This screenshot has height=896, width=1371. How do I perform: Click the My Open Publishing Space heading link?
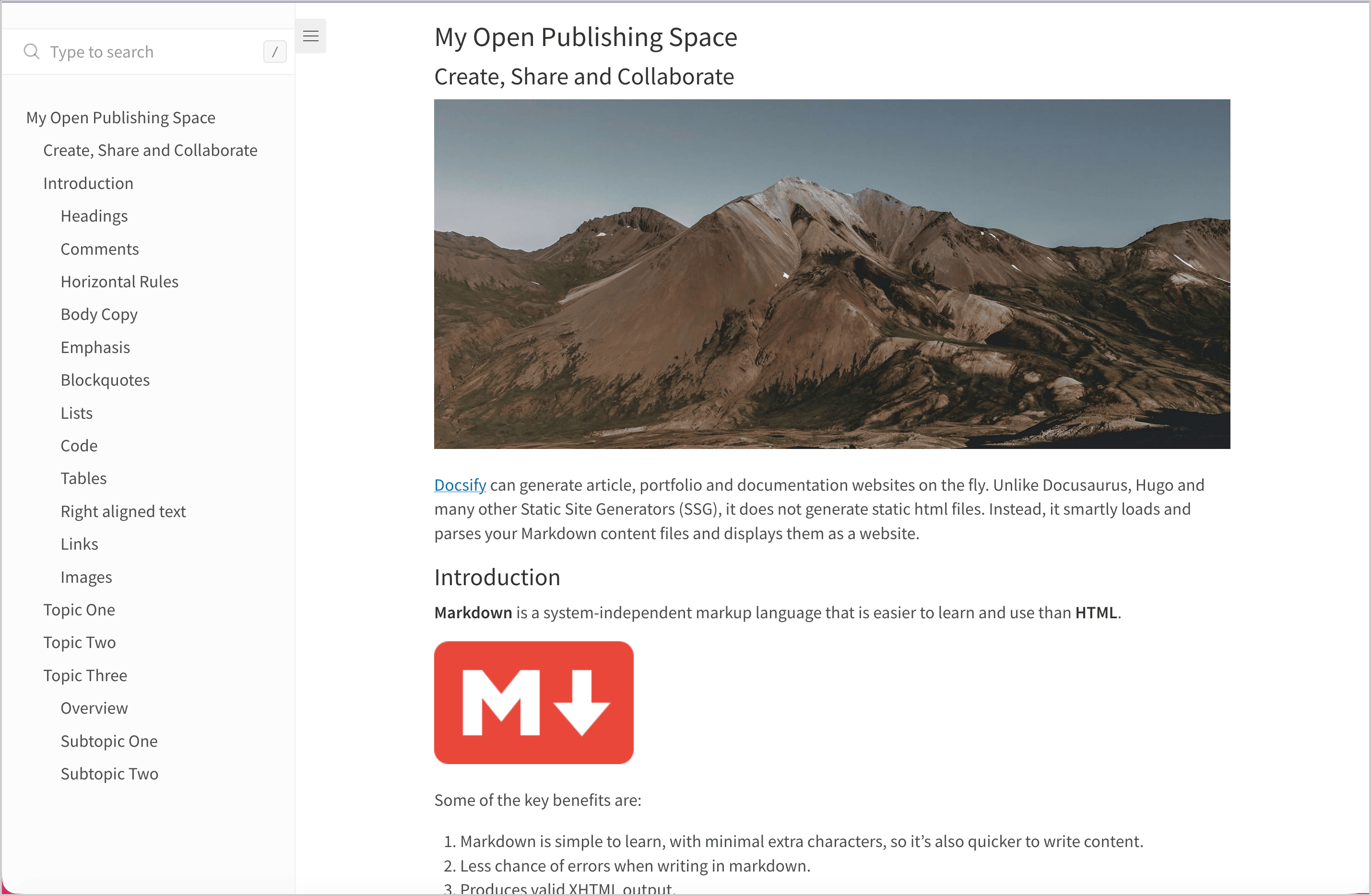tap(120, 117)
